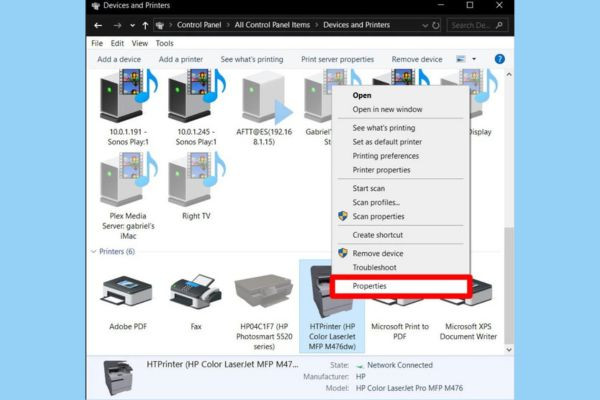Image resolution: width=600 pixels, height=400 pixels.
Task: Select the Fax printer icon
Action: click(x=196, y=292)
